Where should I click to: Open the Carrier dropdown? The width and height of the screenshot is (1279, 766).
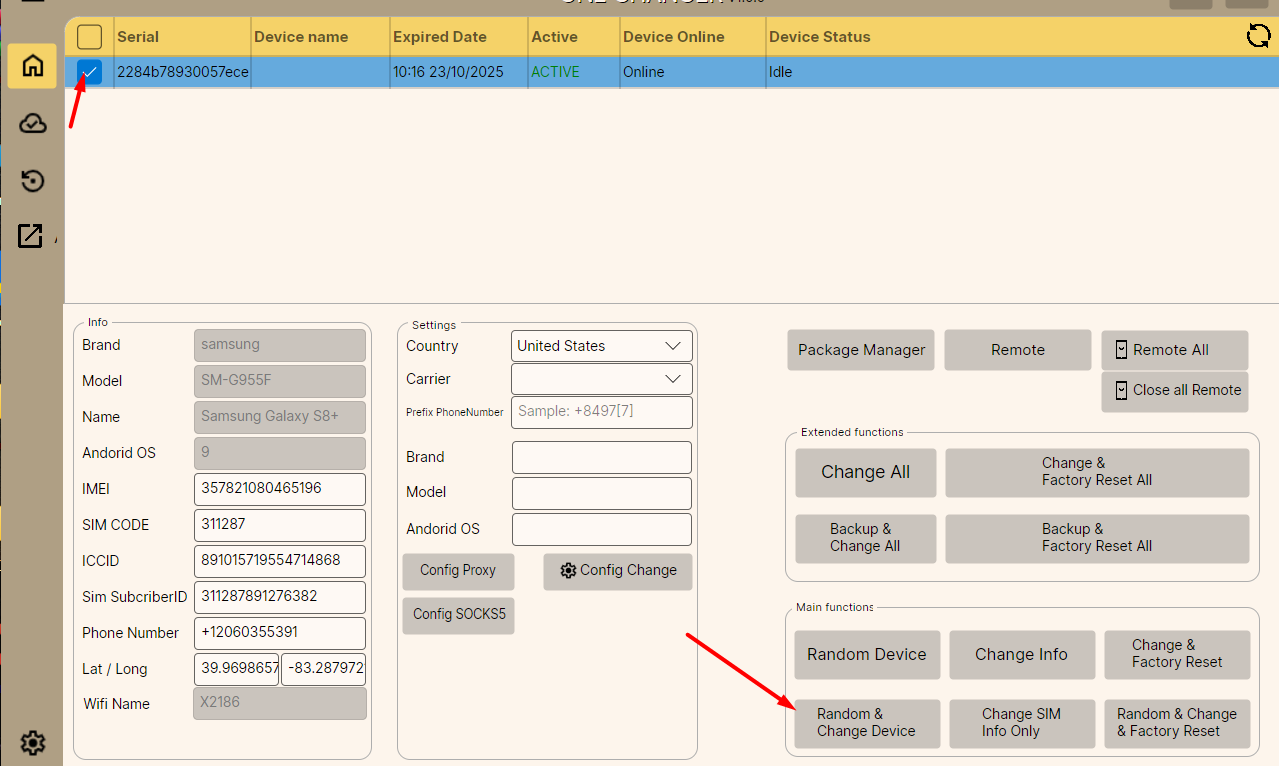[601, 379]
